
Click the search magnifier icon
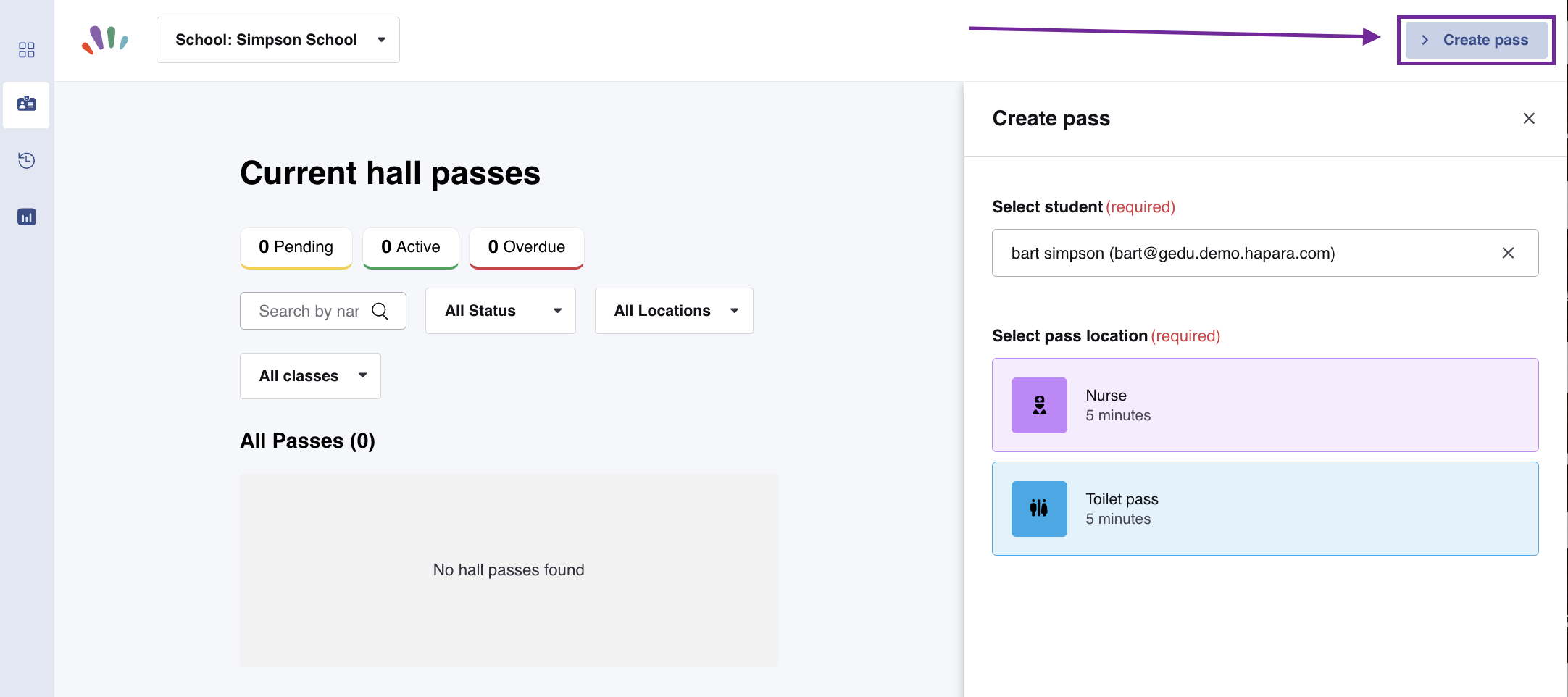coord(380,311)
